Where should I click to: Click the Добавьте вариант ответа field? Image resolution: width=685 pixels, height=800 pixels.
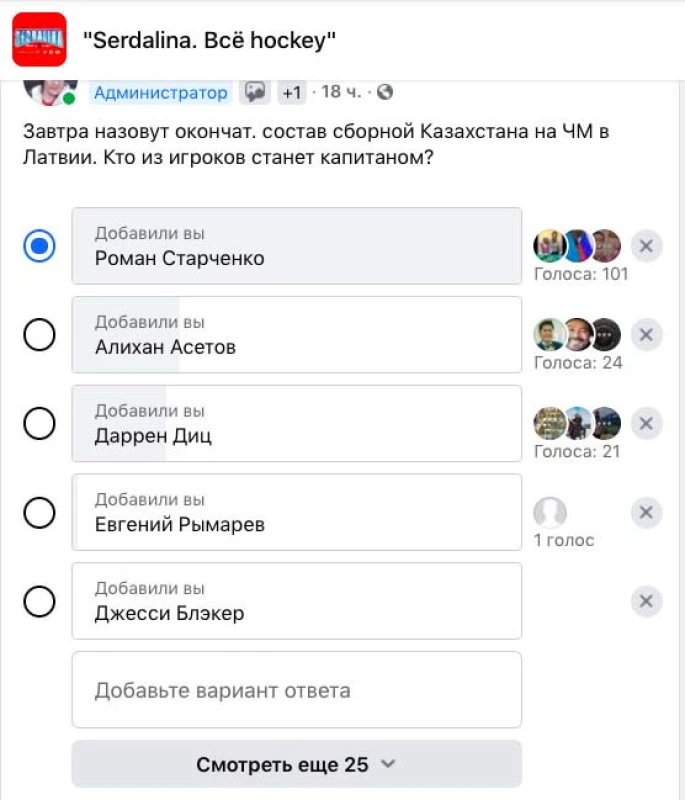tap(296, 690)
